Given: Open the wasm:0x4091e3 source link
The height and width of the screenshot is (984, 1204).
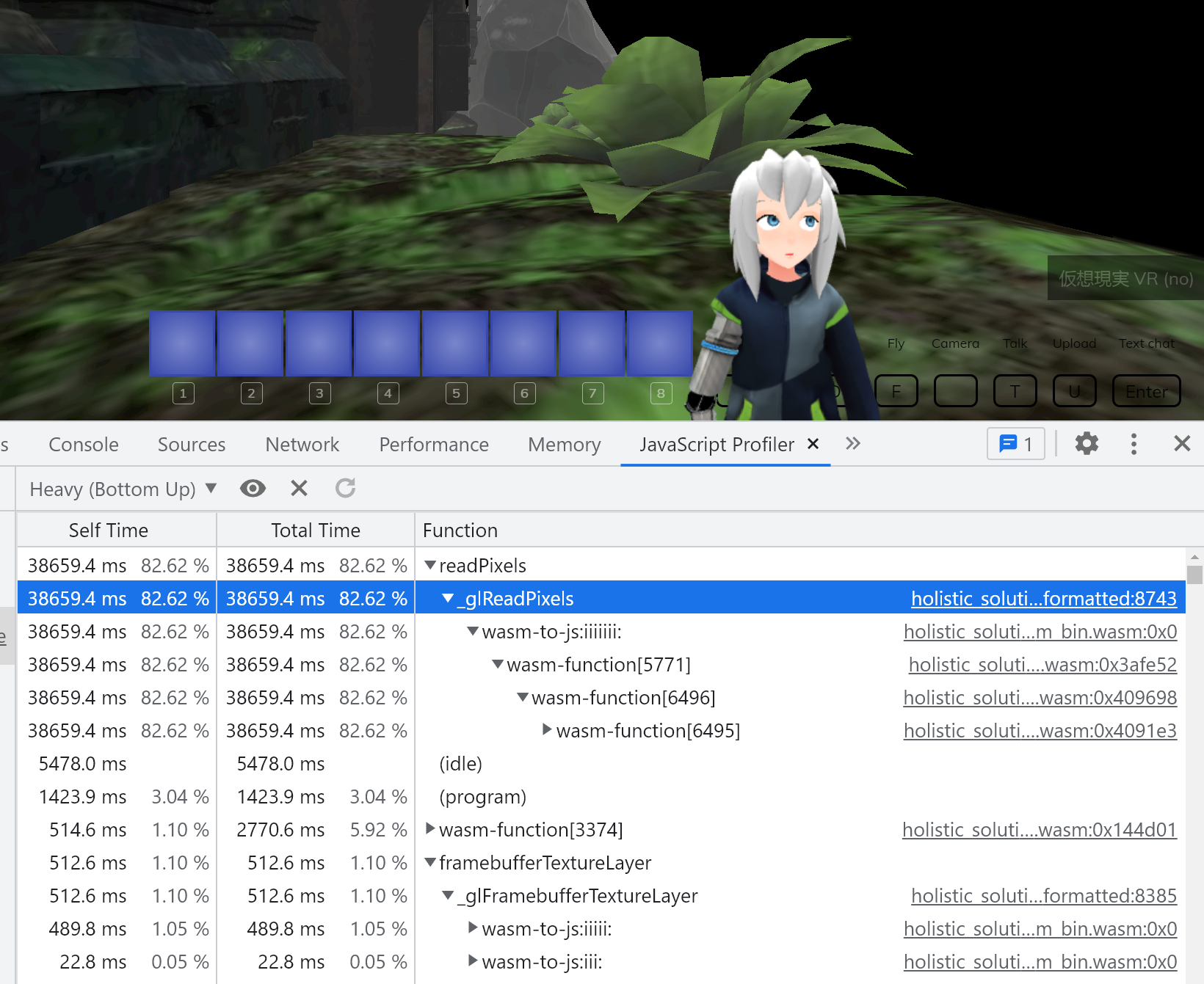Looking at the screenshot, I should point(1040,731).
